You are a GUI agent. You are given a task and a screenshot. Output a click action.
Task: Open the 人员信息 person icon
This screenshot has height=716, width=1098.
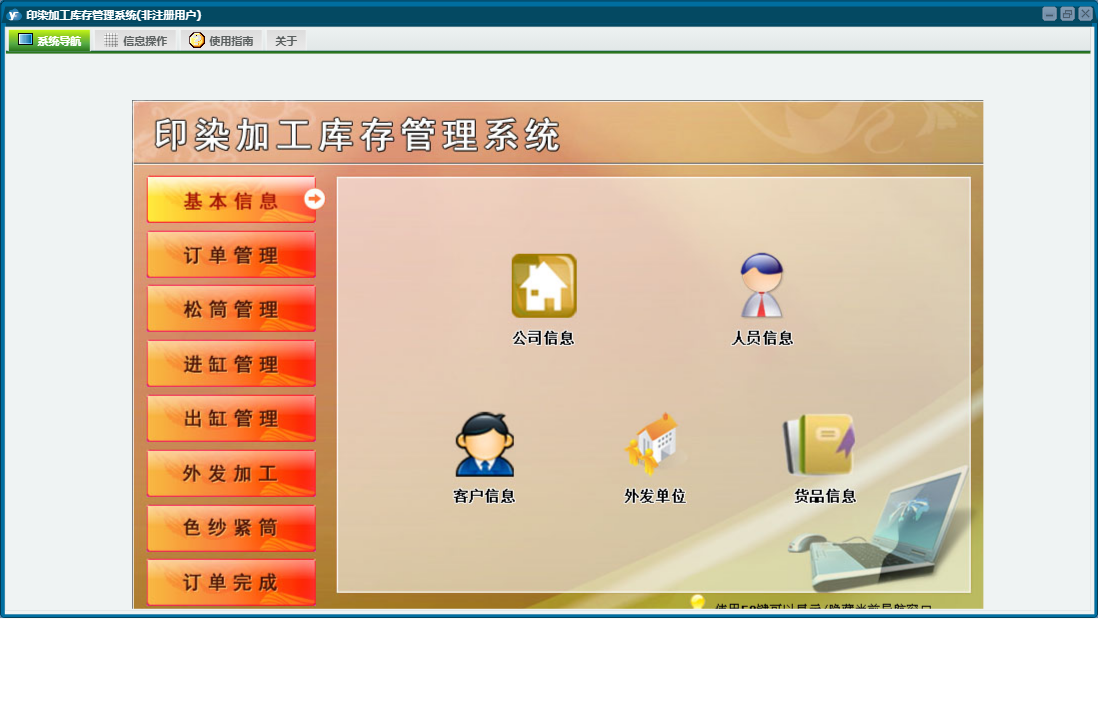pos(762,286)
